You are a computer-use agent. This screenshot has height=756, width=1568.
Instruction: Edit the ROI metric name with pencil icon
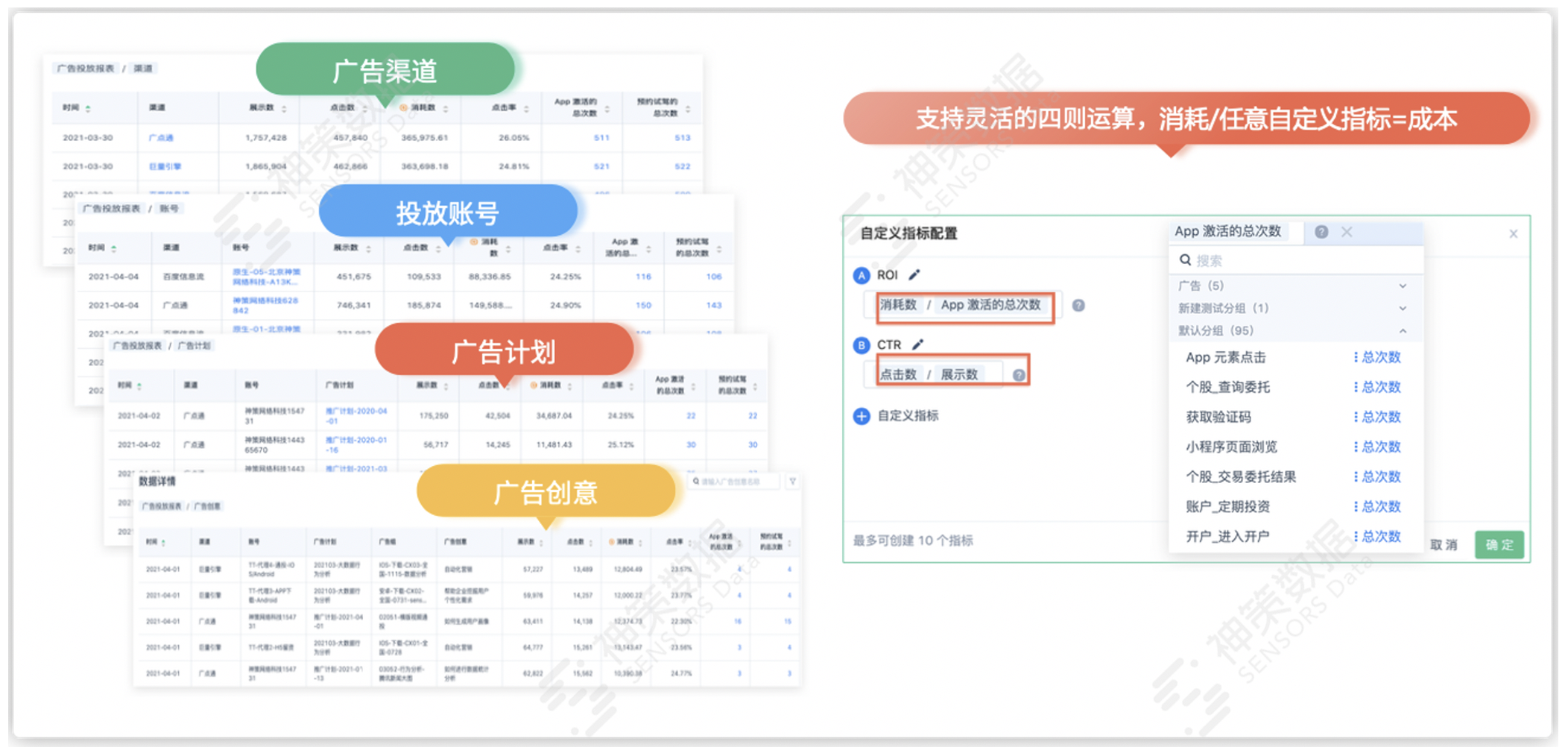point(914,274)
